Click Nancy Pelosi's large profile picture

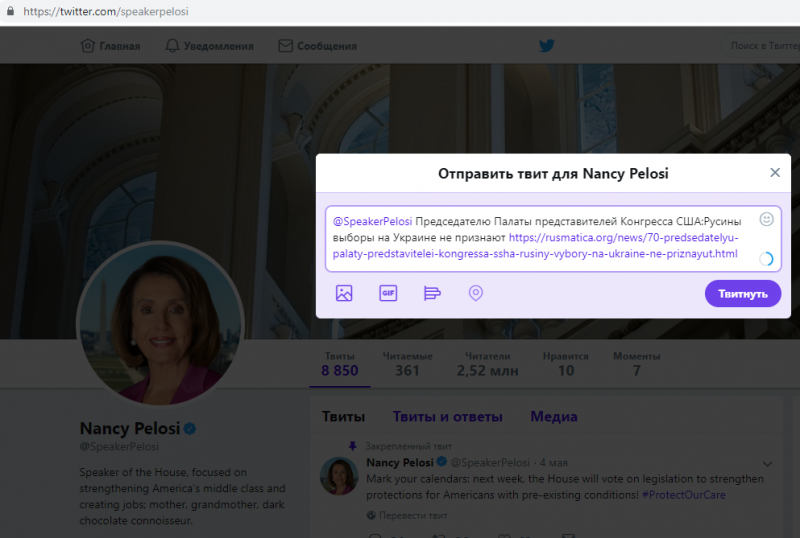click(x=161, y=325)
